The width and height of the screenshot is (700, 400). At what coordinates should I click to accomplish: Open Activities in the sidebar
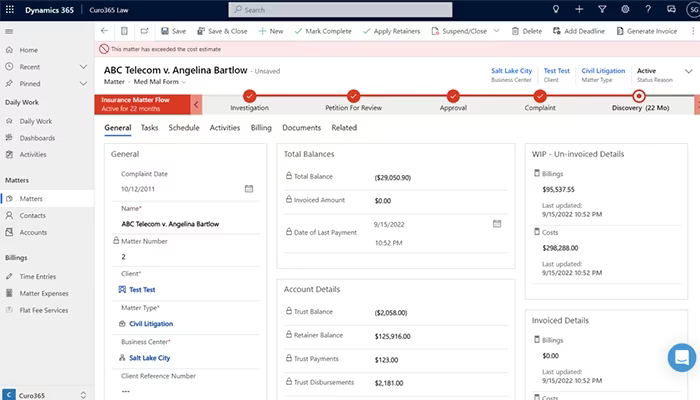tap(47, 154)
